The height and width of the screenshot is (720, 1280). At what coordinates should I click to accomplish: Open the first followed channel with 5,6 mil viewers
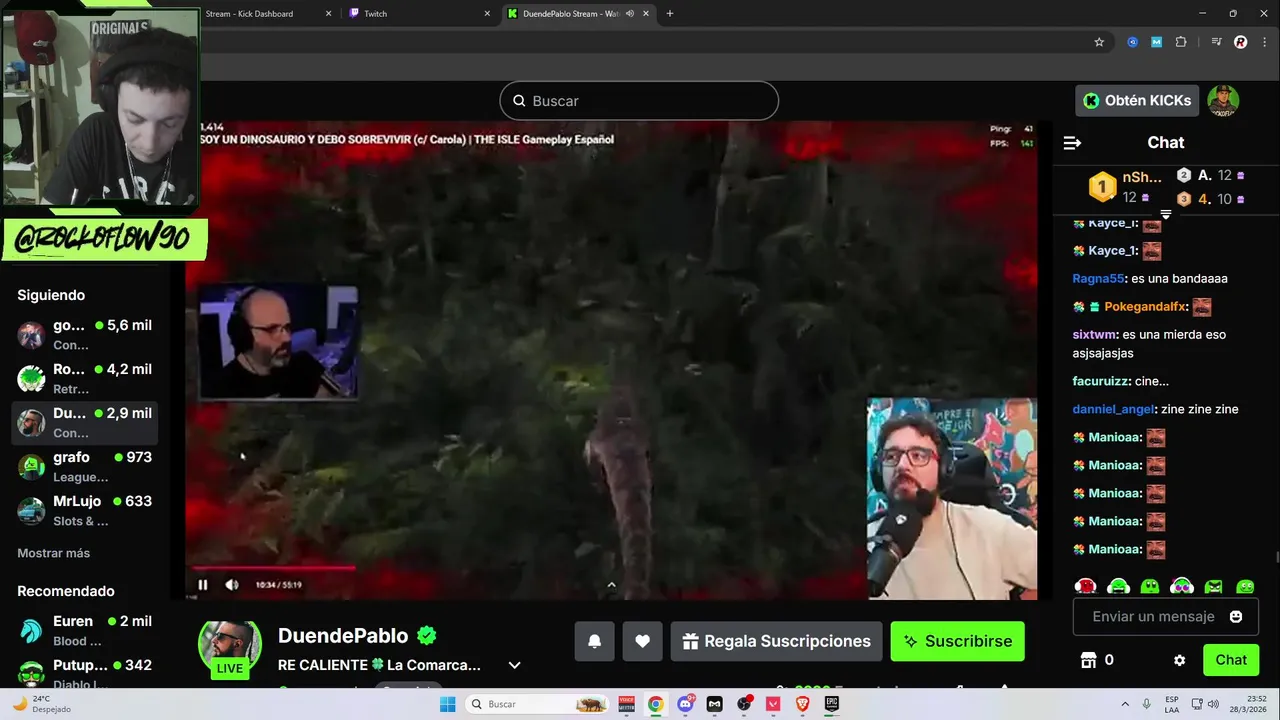tap(85, 335)
